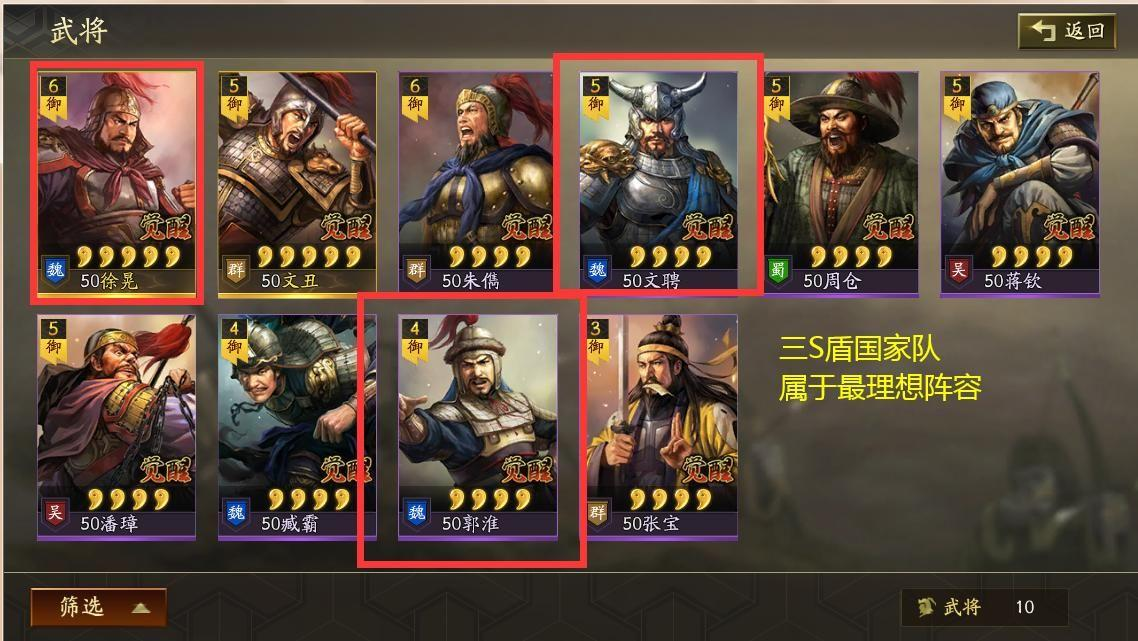Click the 吴 faction badge on 蒋钦
1138x641 pixels.
(x=959, y=271)
